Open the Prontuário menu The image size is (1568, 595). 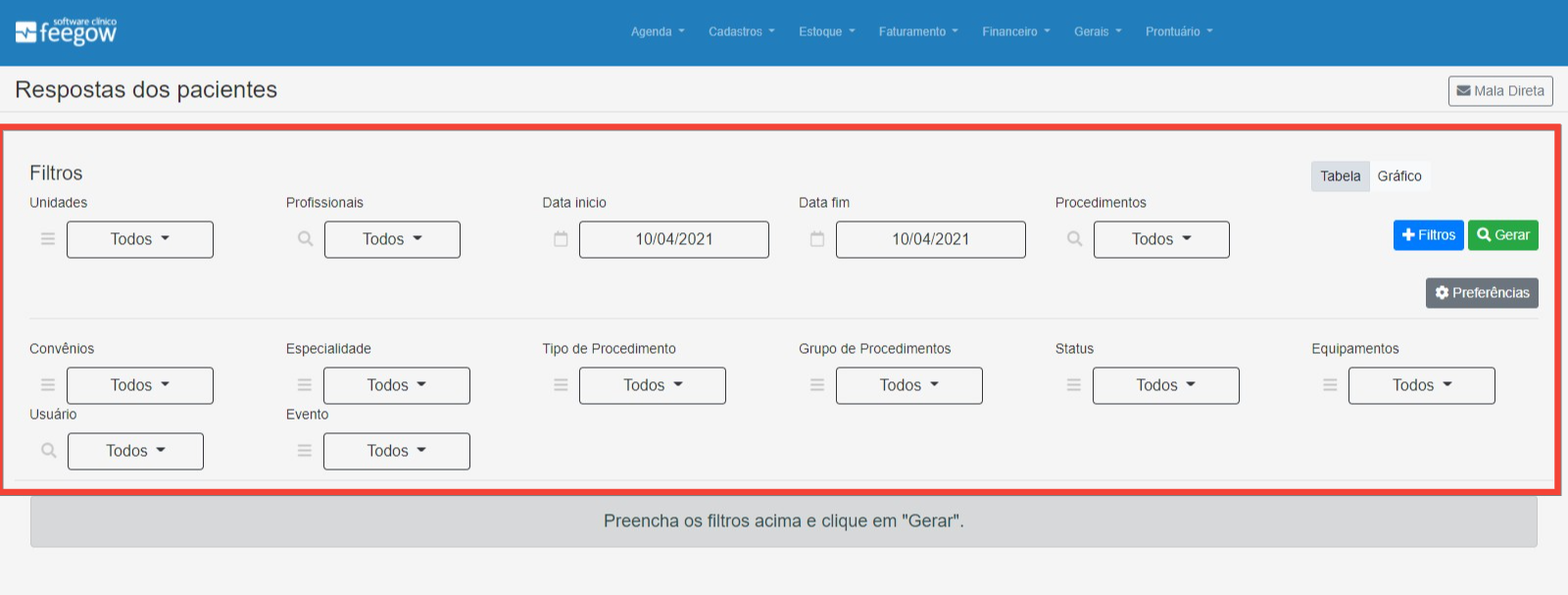pos(1179,31)
